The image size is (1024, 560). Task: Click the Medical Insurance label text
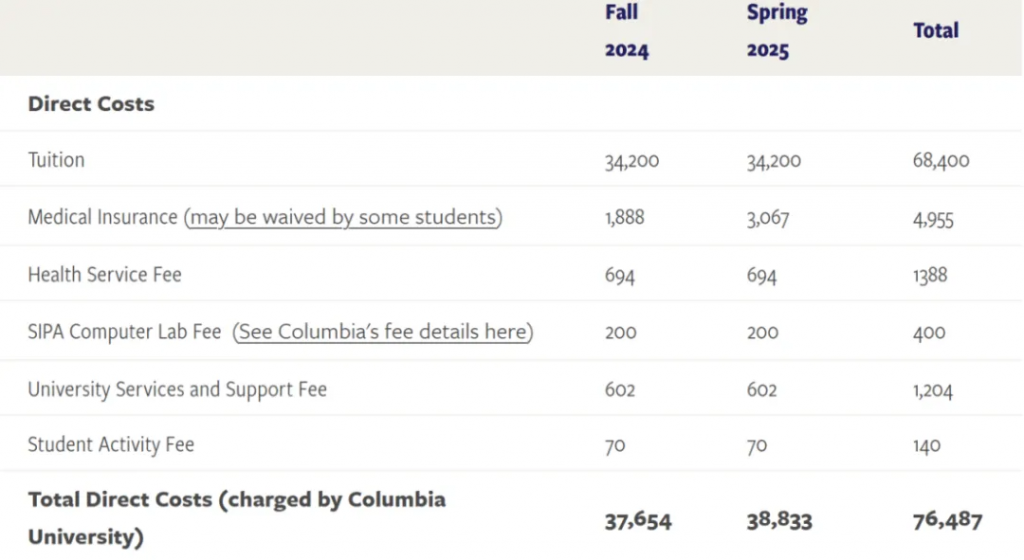pos(103,217)
